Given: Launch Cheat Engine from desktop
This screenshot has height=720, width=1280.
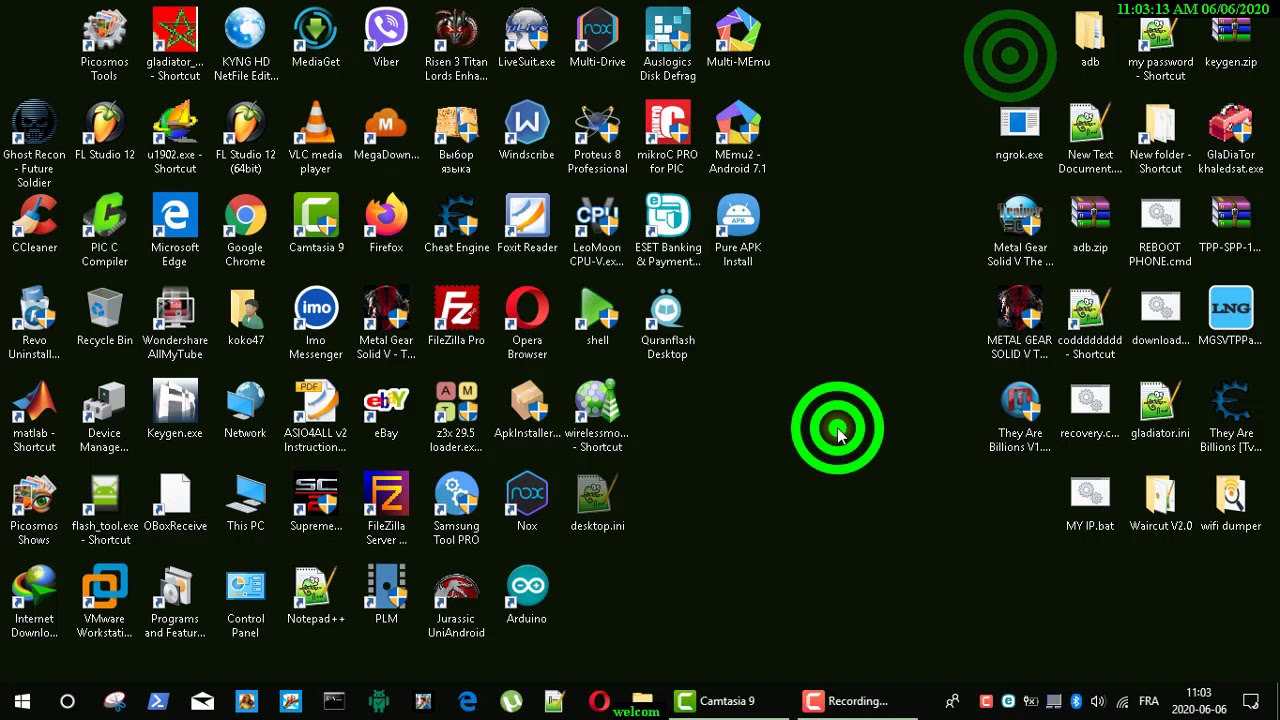Looking at the screenshot, I should click(x=456, y=224).
